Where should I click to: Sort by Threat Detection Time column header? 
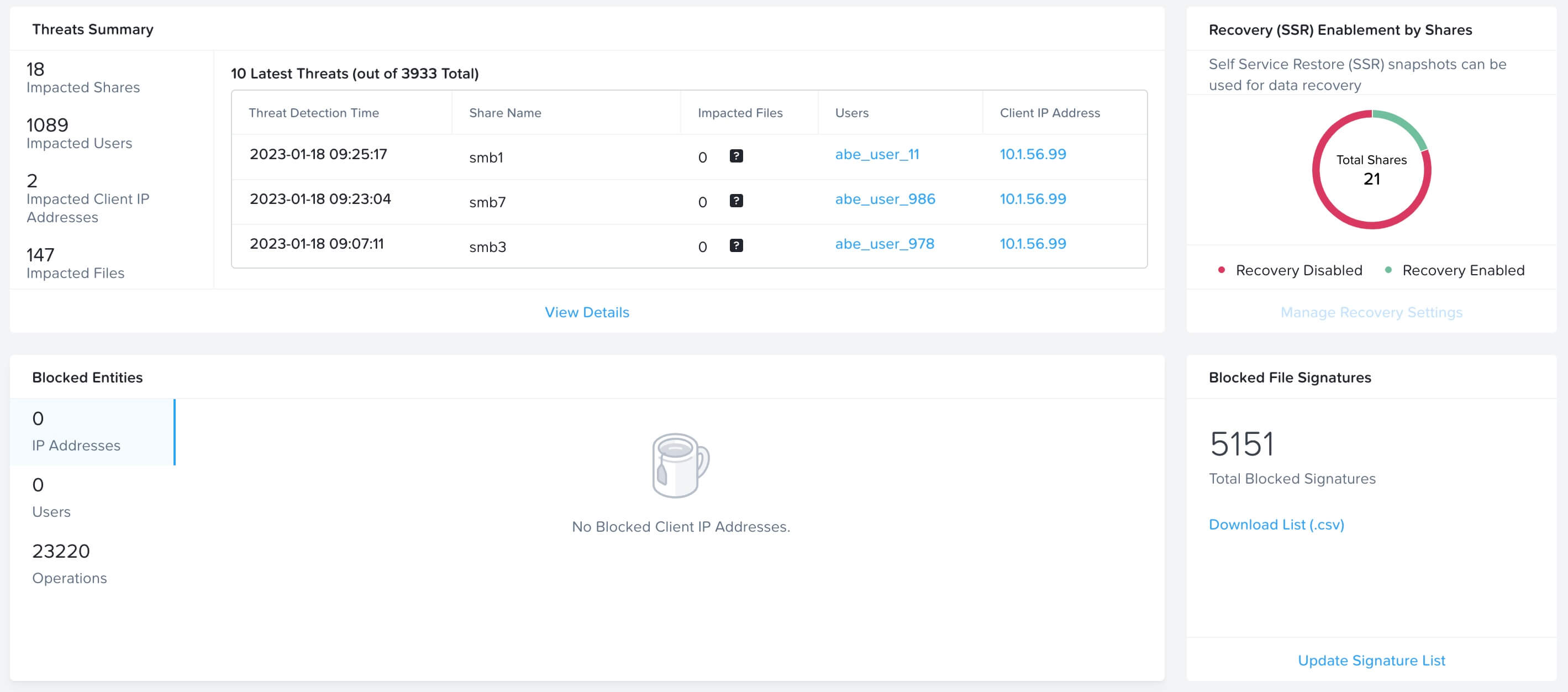313,113
